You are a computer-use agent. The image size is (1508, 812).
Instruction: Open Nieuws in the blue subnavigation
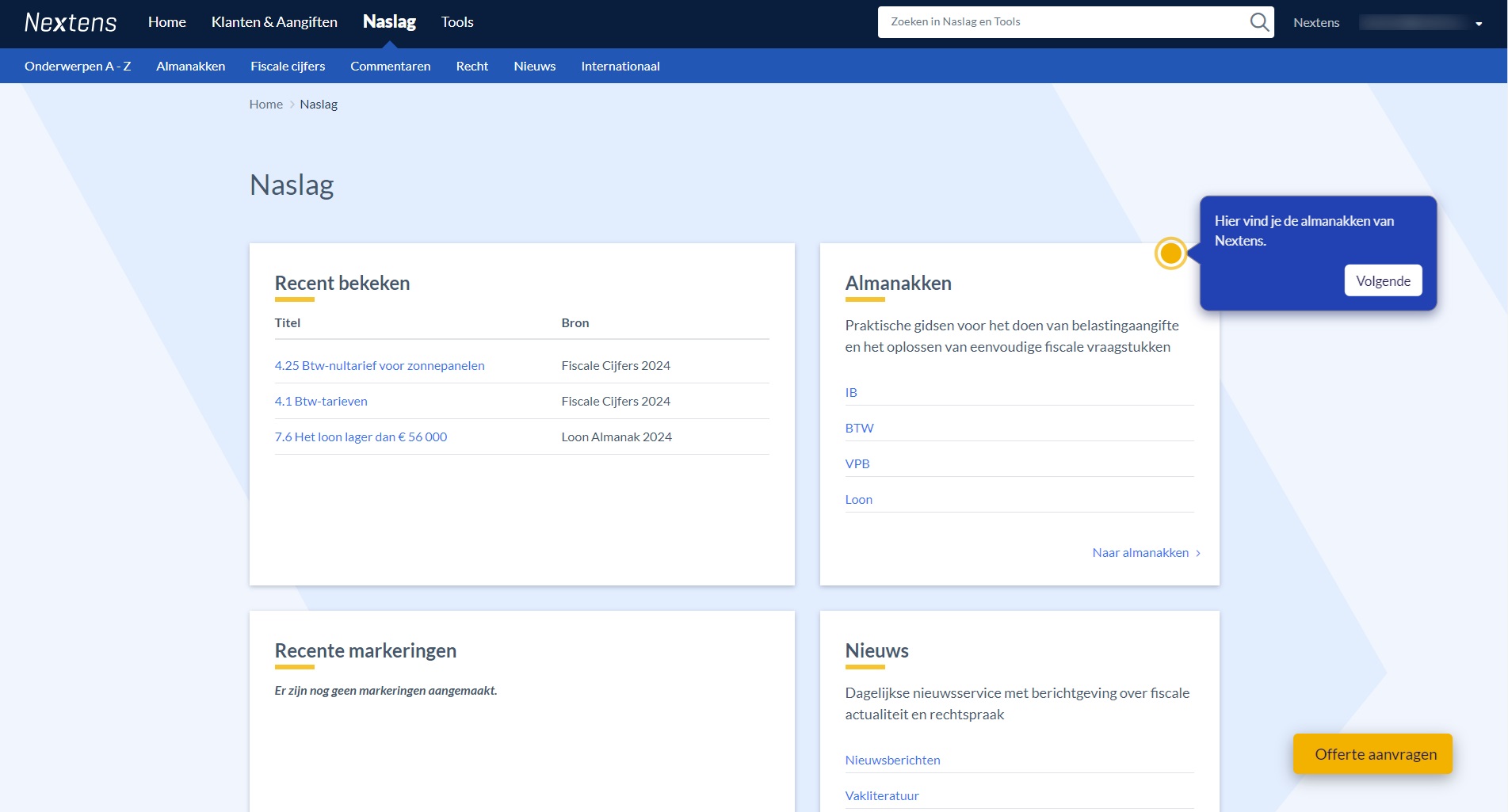tap(535, 67)
